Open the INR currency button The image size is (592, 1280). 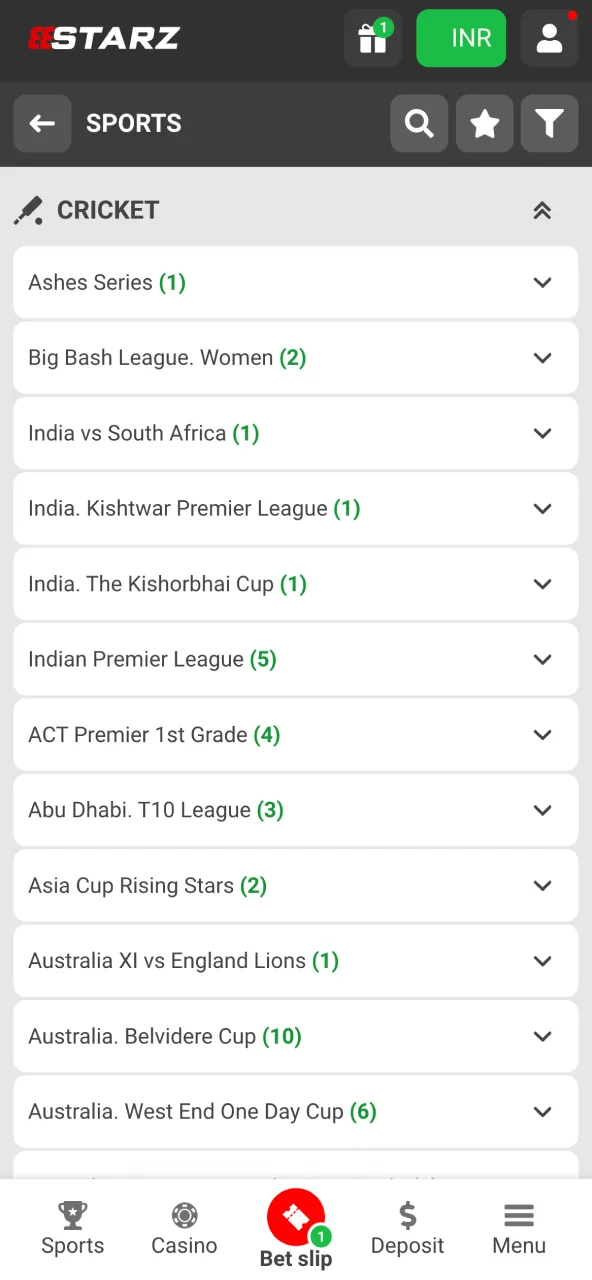point(461,38)
